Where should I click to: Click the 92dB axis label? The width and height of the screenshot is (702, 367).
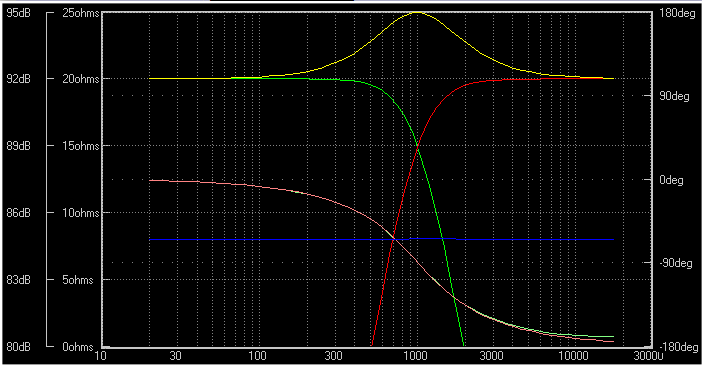coord(18,79)
